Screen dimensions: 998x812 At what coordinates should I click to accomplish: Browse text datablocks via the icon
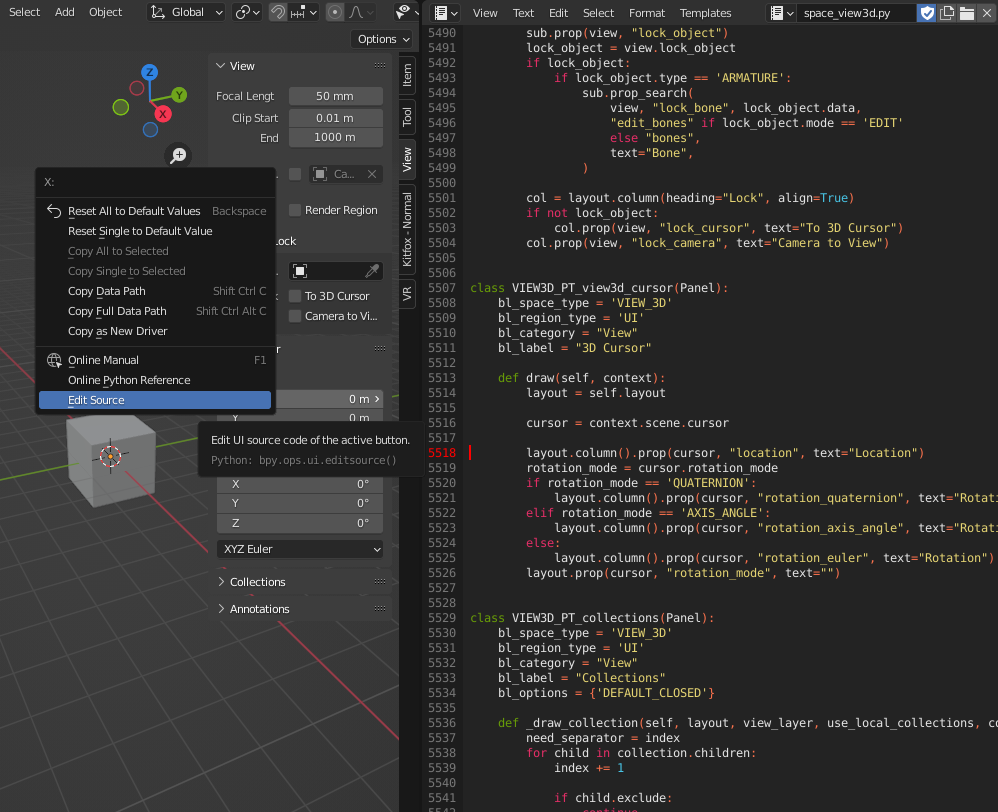[x=782, y=13]
